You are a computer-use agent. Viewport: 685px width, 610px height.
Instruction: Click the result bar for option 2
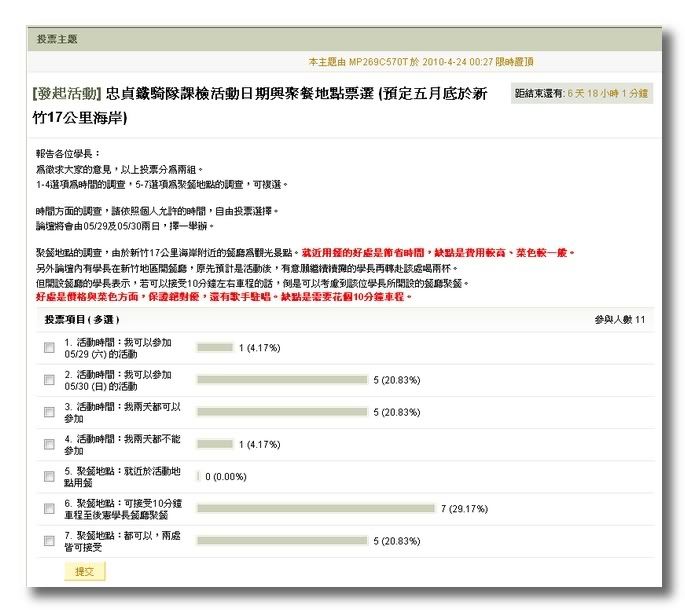point(283,380)
